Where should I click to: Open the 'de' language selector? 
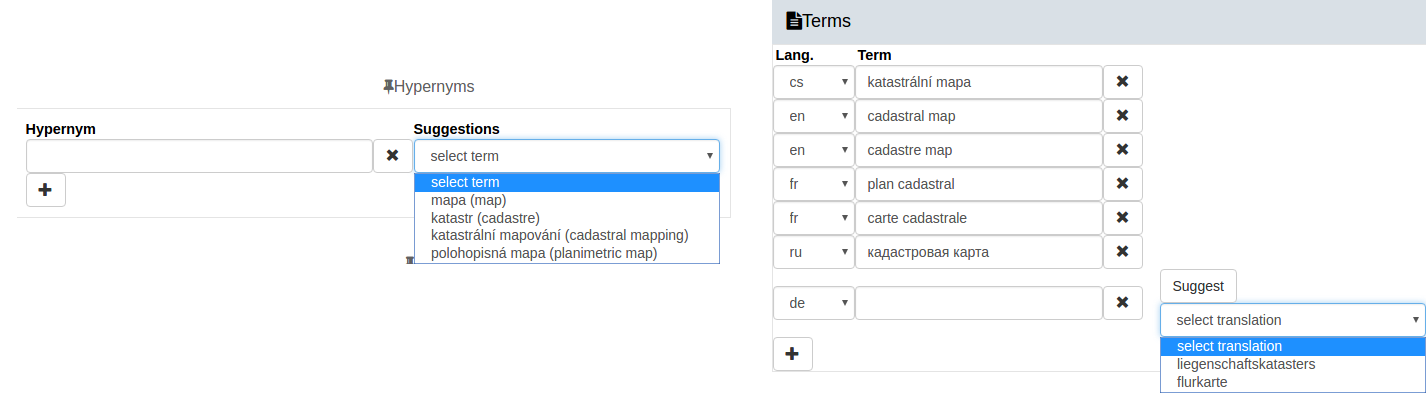pyautogui.click(x=814, y=303)
